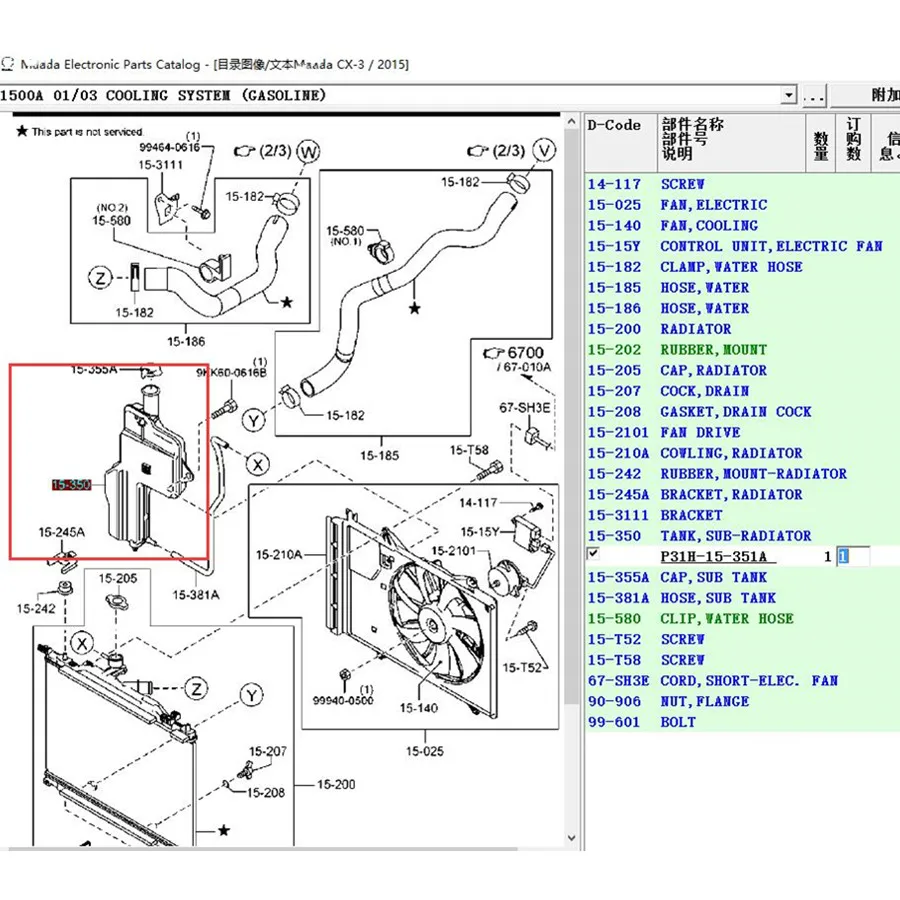Click the 15-15Y control unit diagram label

click(480, 532)
